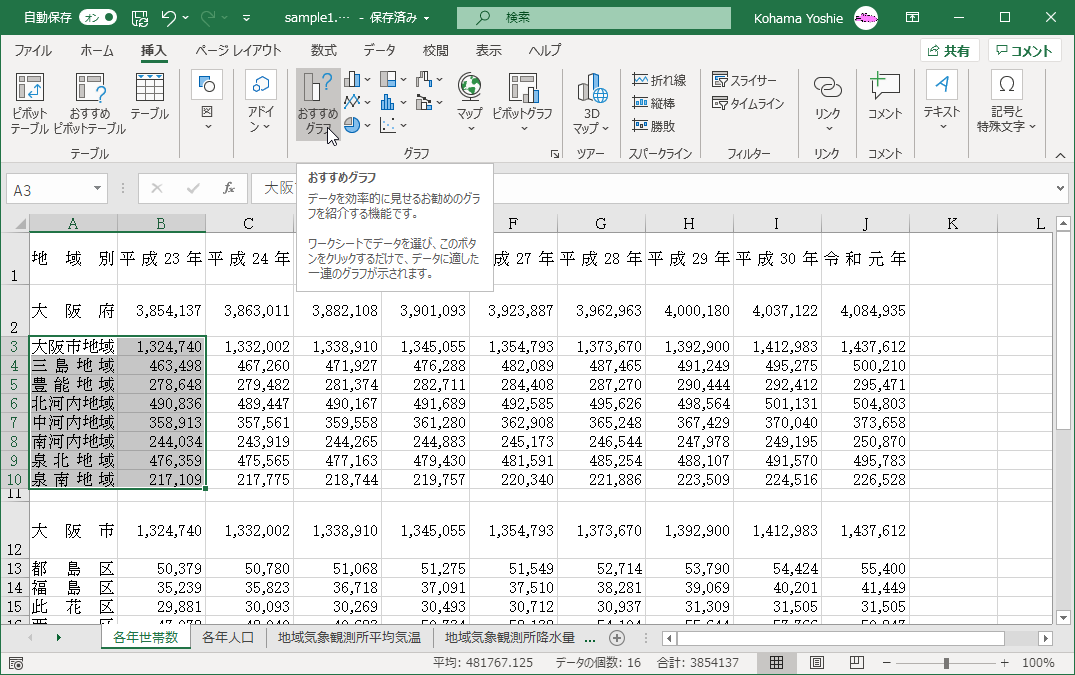Switch to the 各年人口 sheet tab
The height and width of the screenshot is (675, 1075).
click(229, 637)
